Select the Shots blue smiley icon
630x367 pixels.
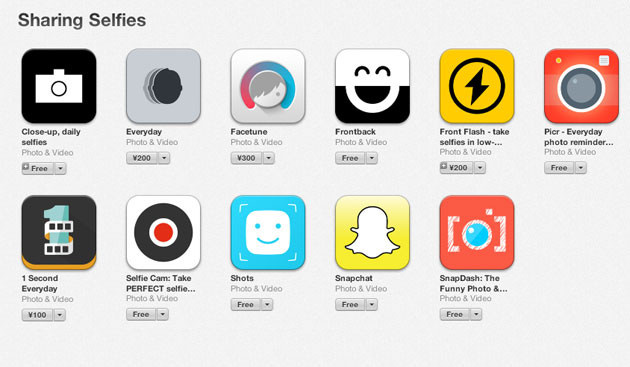tap(268, 232)
